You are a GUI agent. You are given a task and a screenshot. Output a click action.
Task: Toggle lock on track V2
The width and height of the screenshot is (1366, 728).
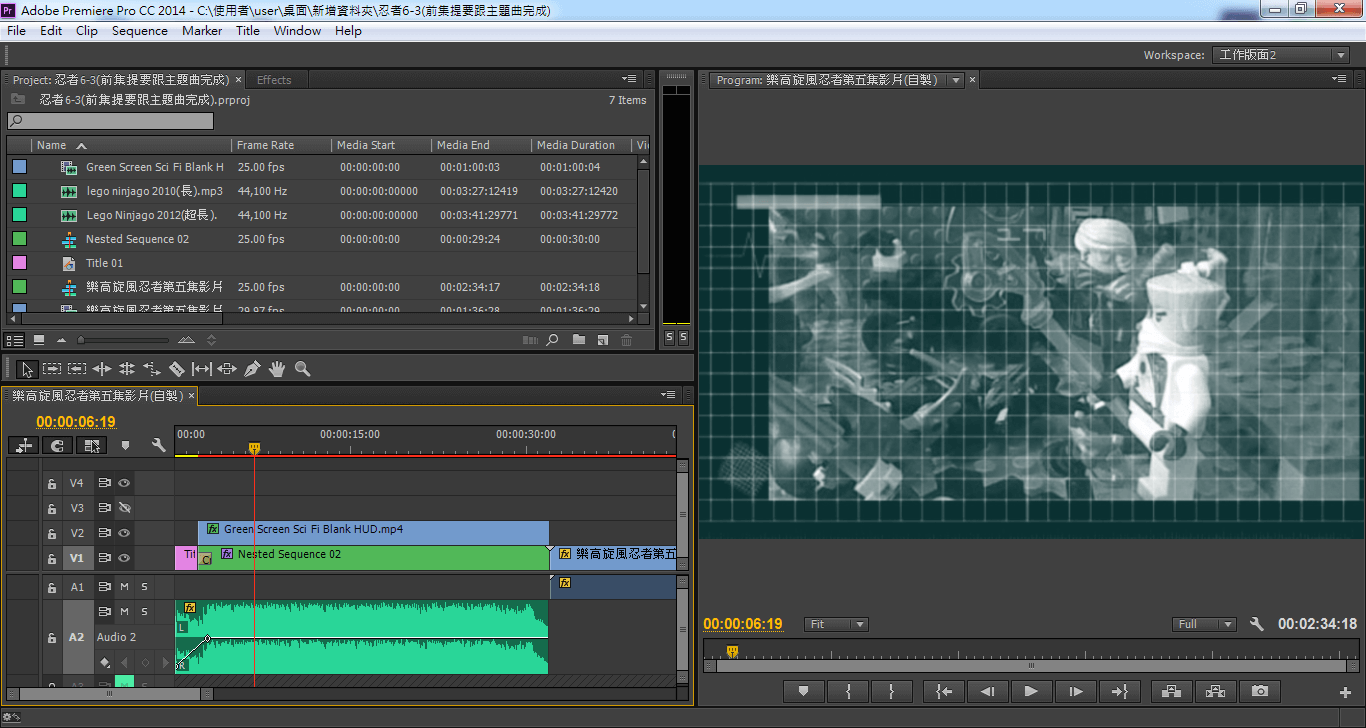pyautogui.click(x=52, y=534)
